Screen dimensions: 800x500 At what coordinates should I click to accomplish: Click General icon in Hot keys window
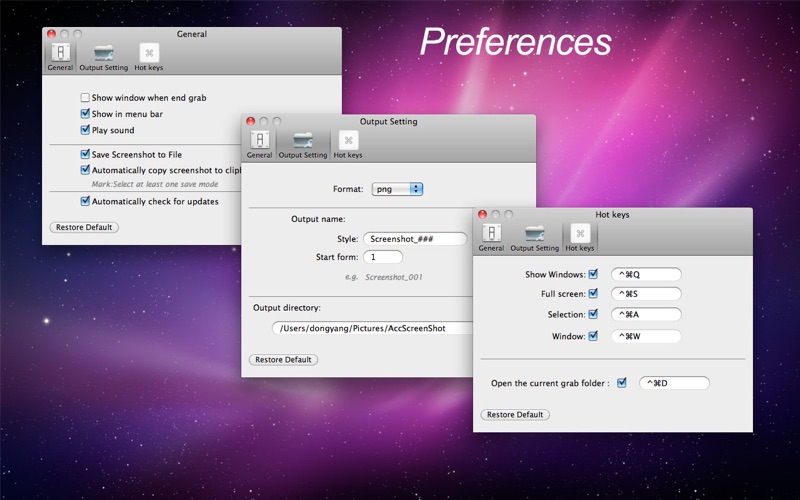pos(491,233)
